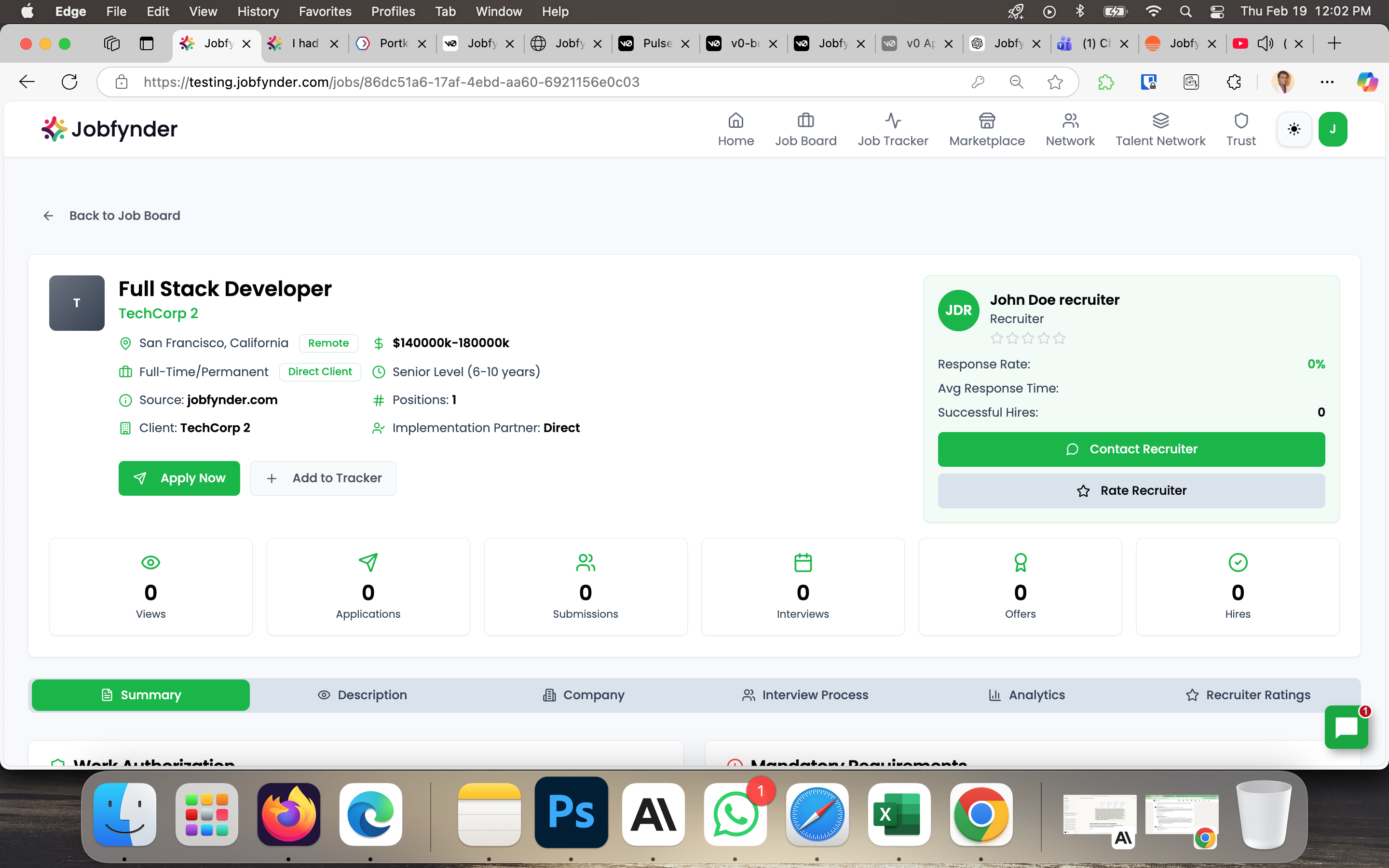Toggle light/dark theme sun button

(x=1294, y=129)
